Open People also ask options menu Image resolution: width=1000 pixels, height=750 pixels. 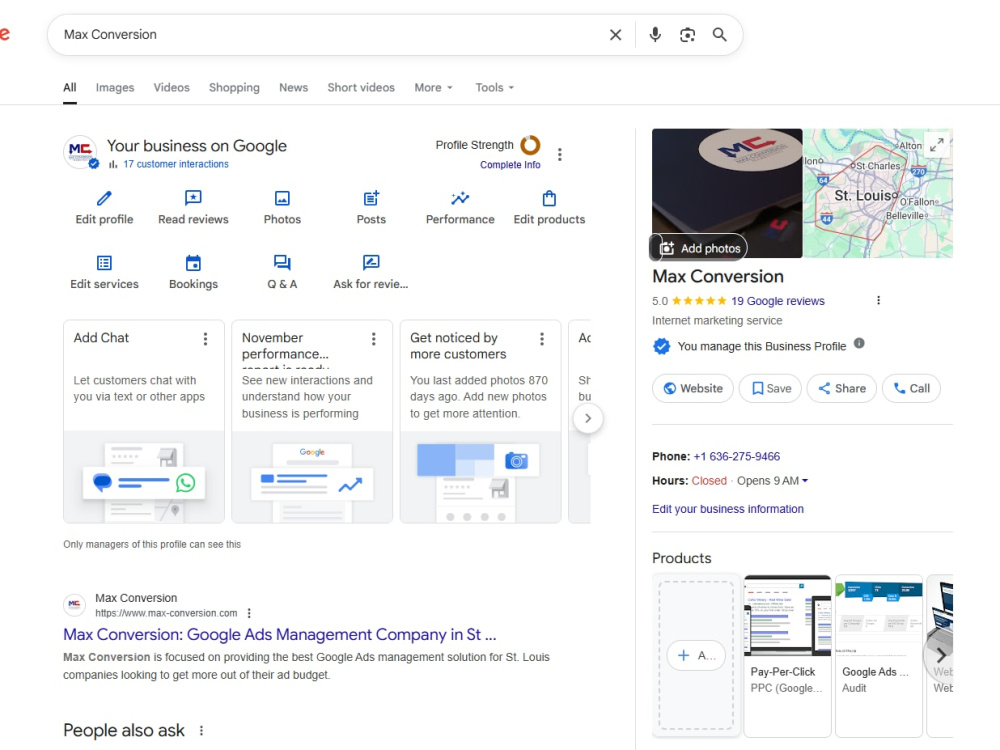point(202,730)
